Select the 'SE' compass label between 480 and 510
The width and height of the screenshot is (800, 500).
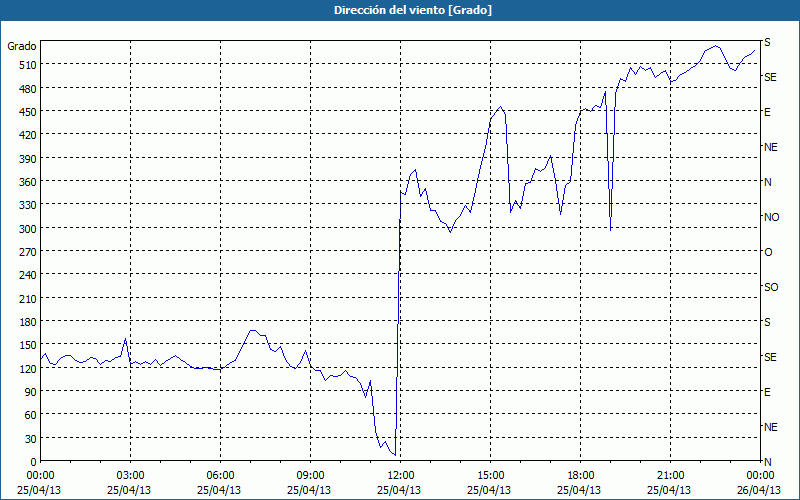coord(770,77)
